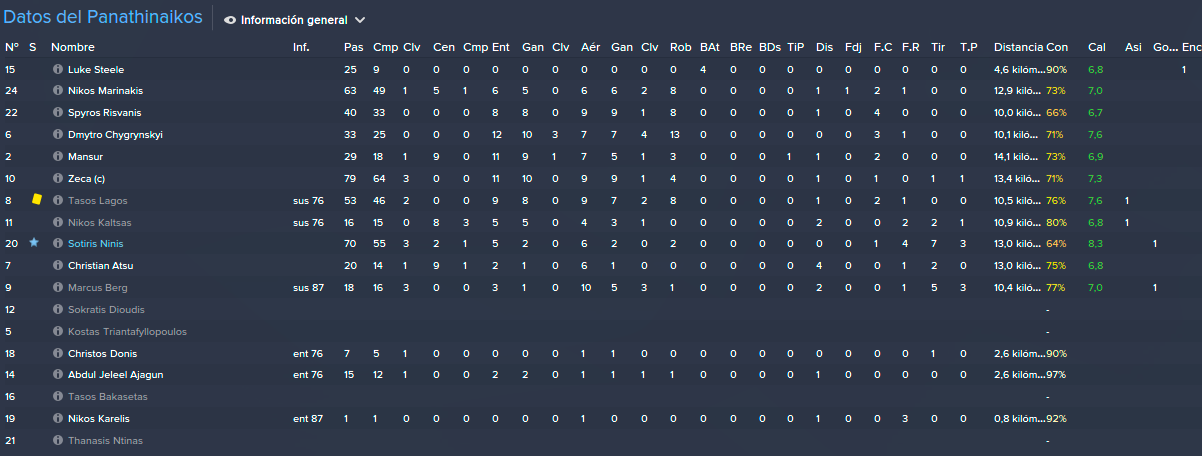The image size is (1202, 456).
Task: Select 'ent 87' info for Nikos Karelis
Action: click(308, 419)
